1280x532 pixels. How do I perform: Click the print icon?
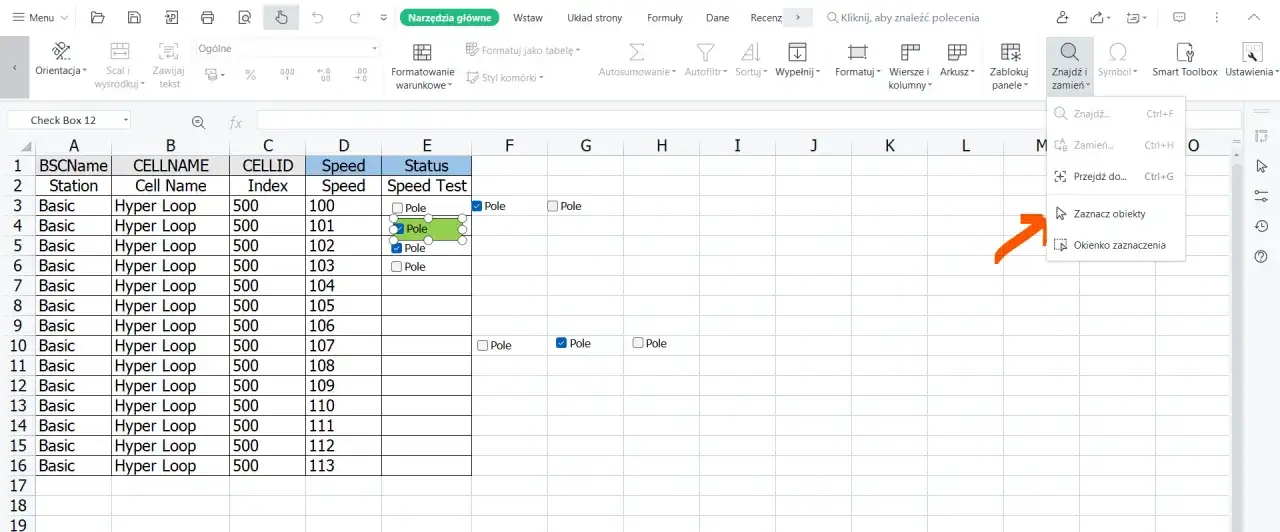click(x=208, y=18)
